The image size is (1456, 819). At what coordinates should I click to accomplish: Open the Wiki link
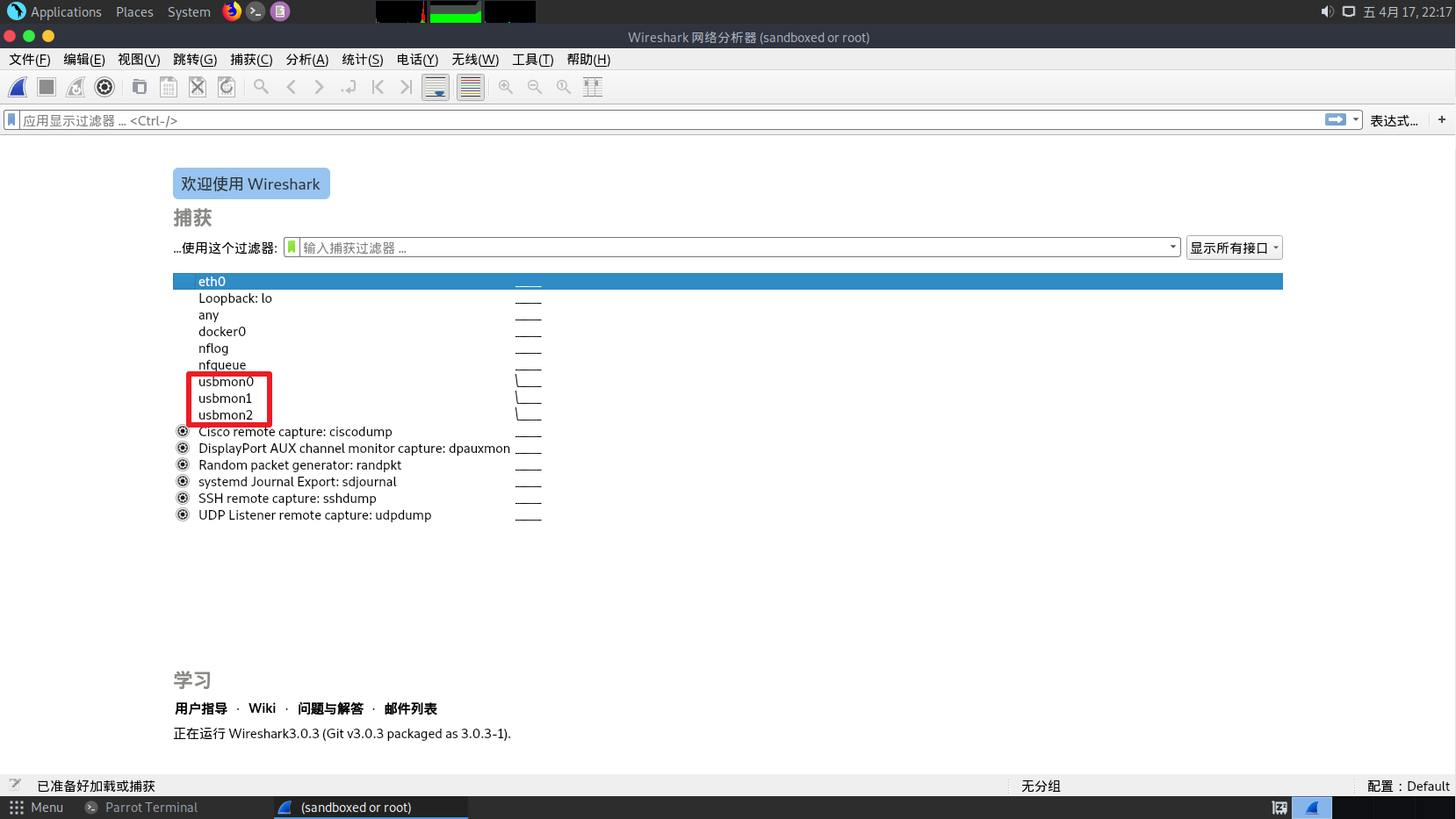pyautogui.click(x=262, y=708)
